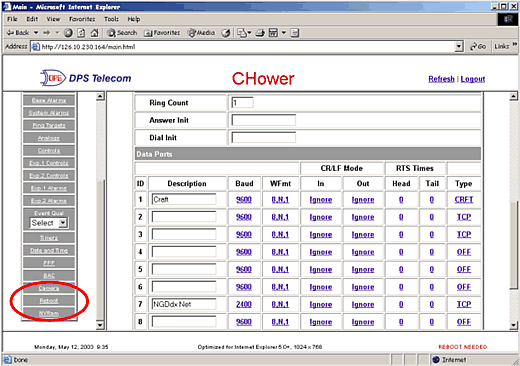Image resolution: width=520 pixels, height=366 pixels.
Task: Print the page with the printer icon
Action: tap(260, 33)
